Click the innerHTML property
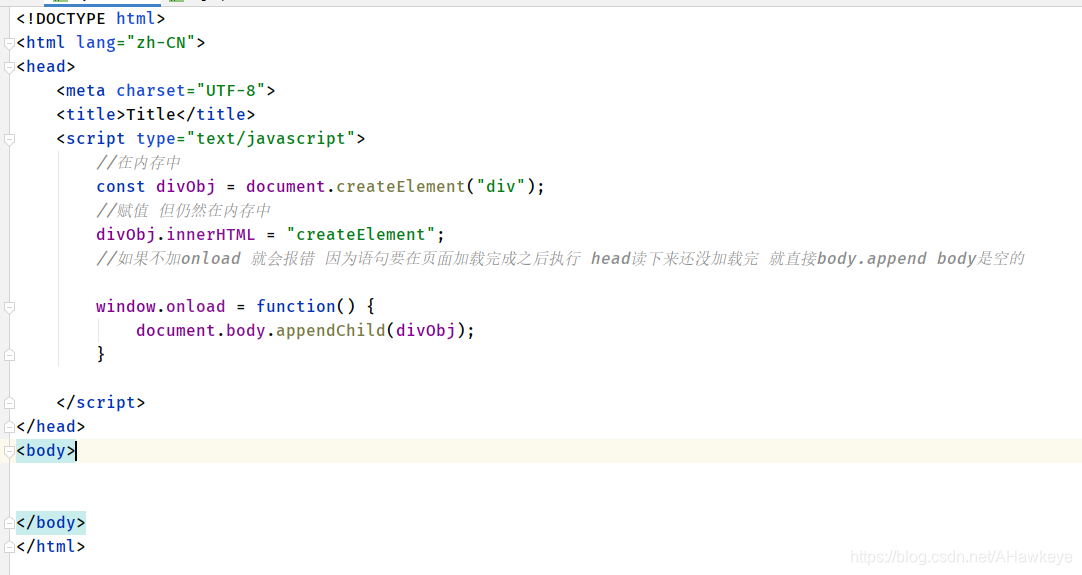Viewport: 1082px width, 575px height. click(210, 235)
